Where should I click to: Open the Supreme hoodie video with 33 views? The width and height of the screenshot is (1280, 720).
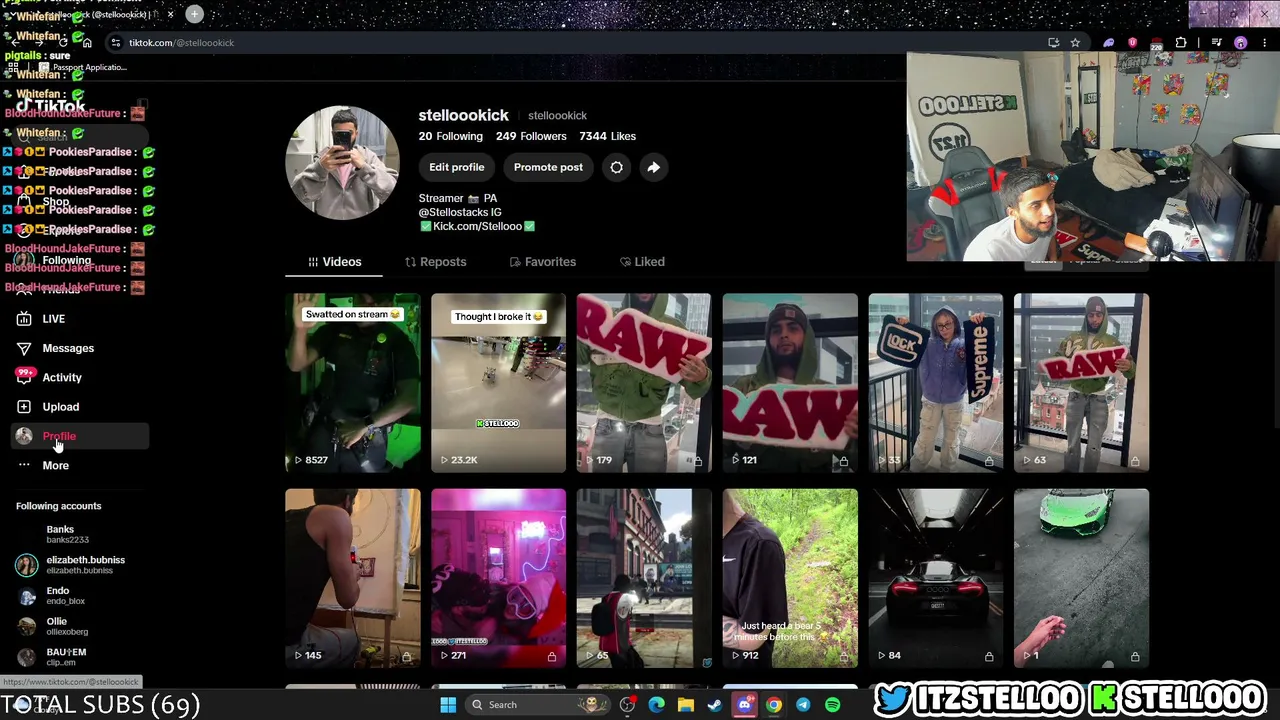pos(936,382)
